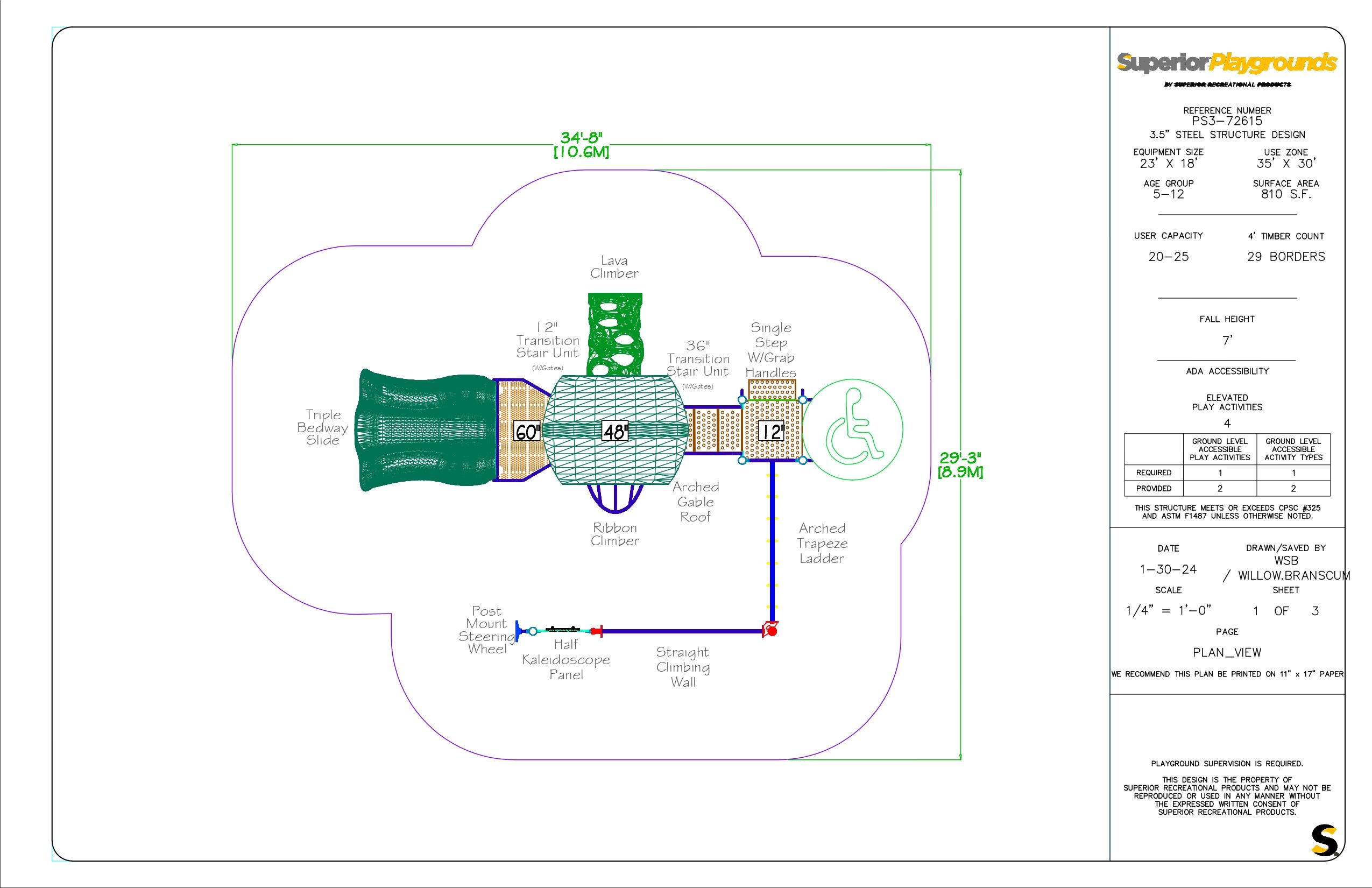Click the Straight Climbing Wall label

pyautogui.click(x=683, y=667)
